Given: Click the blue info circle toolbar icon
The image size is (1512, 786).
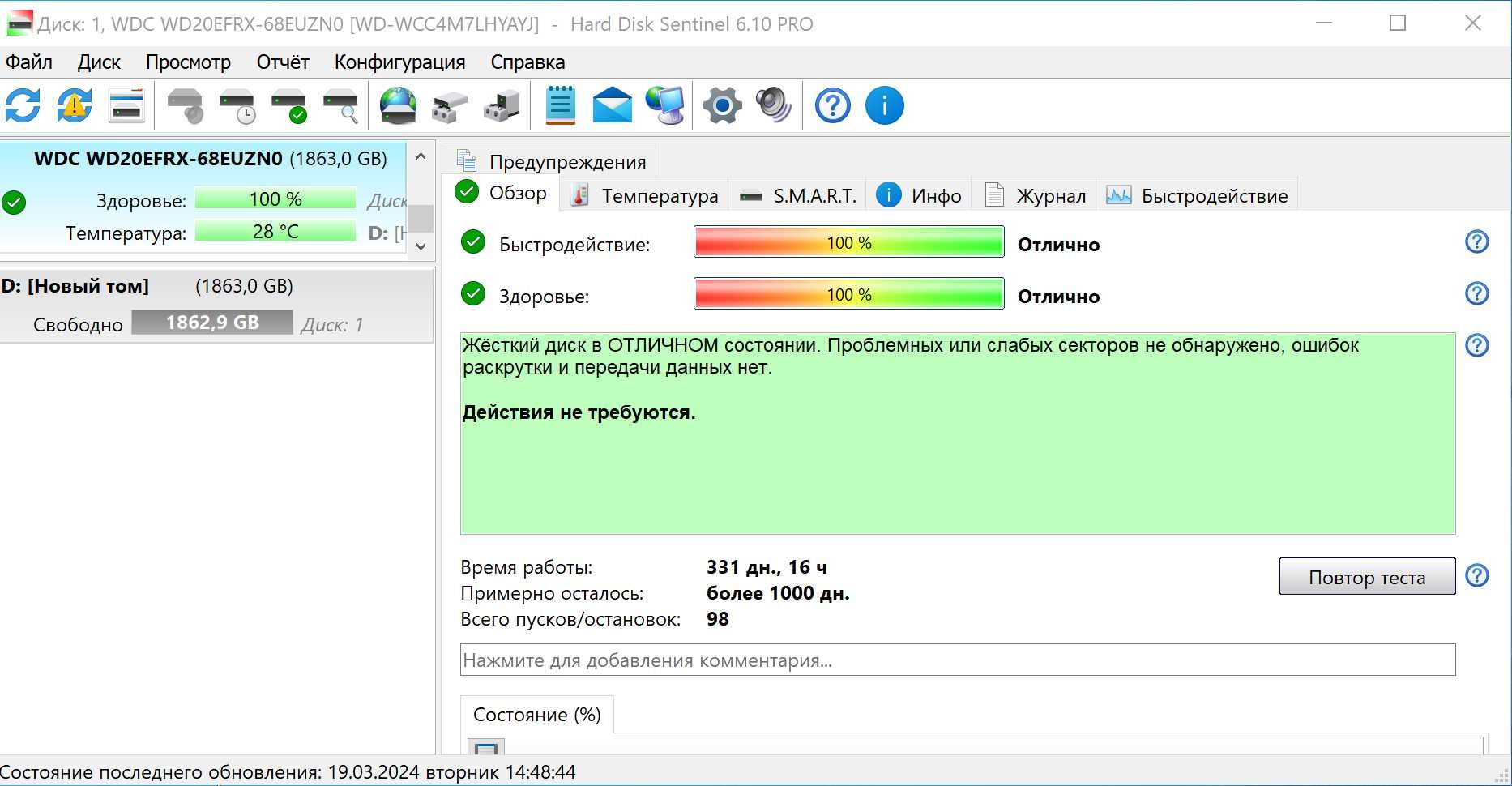Looking at the screenshot, I should tap(885, 105).
